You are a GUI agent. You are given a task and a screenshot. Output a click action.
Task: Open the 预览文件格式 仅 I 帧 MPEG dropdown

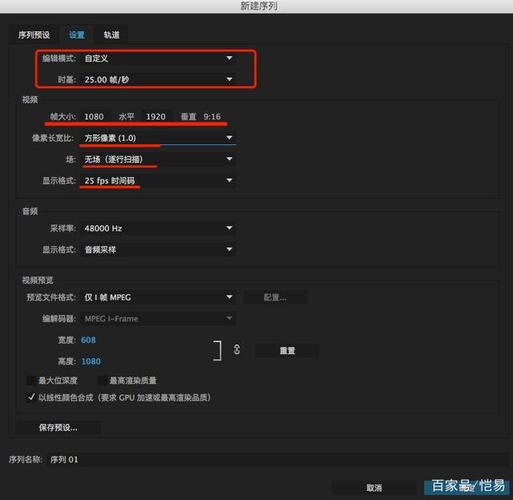[158, 297]
